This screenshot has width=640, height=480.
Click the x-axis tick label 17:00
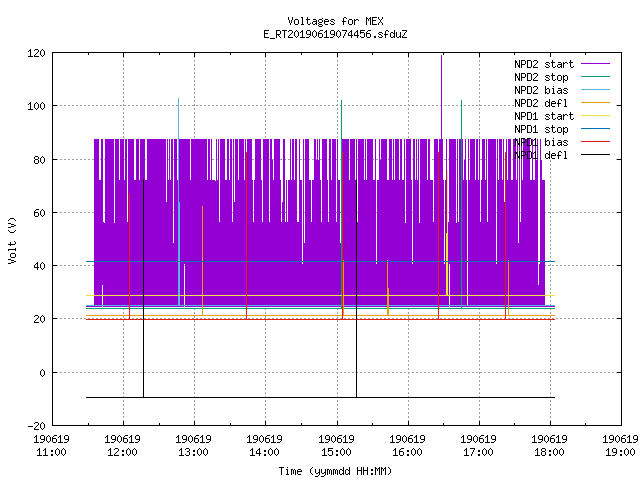[x=478, y=452]
